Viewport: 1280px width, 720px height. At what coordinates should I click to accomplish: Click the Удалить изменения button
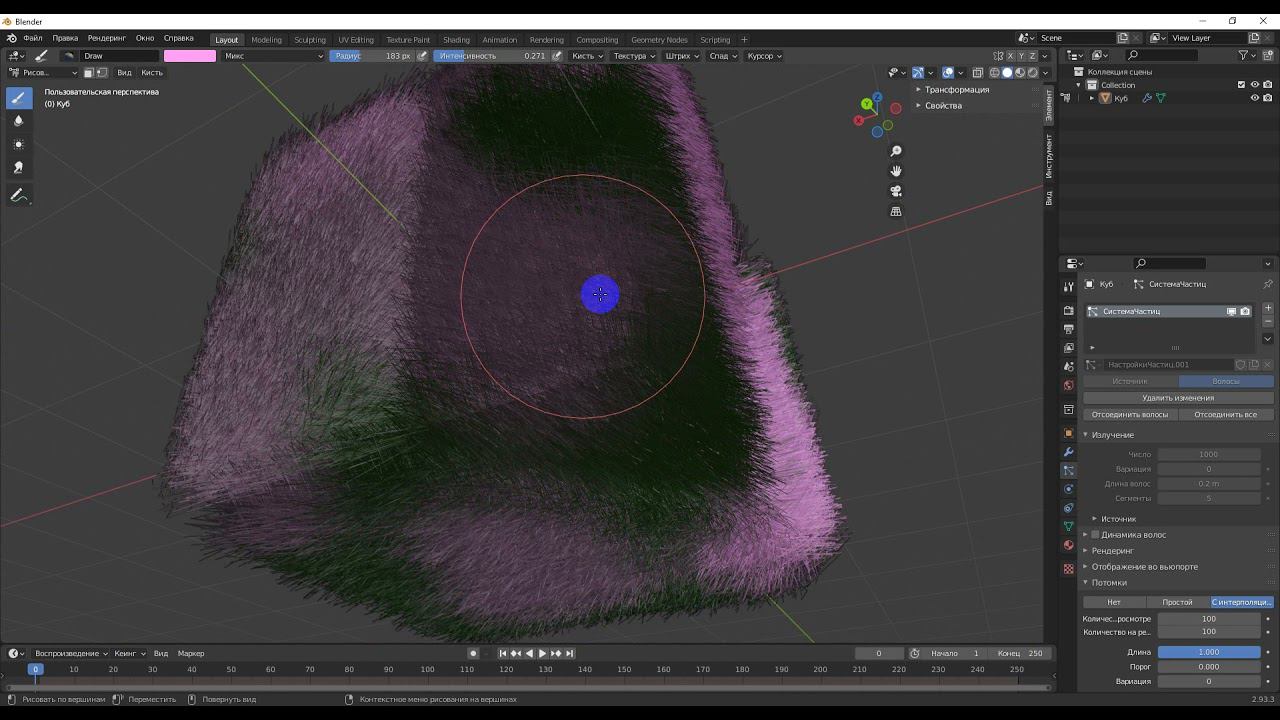click(x=1177, y=398)
